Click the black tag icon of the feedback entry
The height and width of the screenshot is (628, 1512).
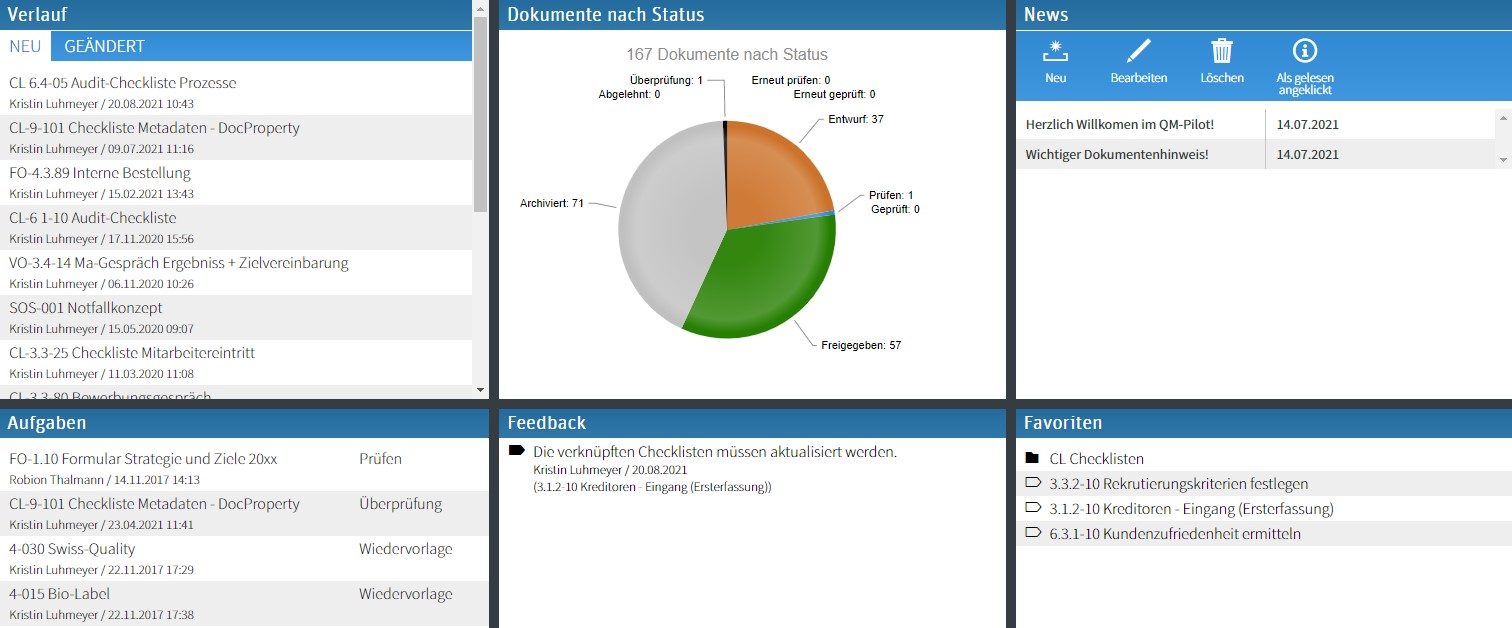click(x=517, y=451)
